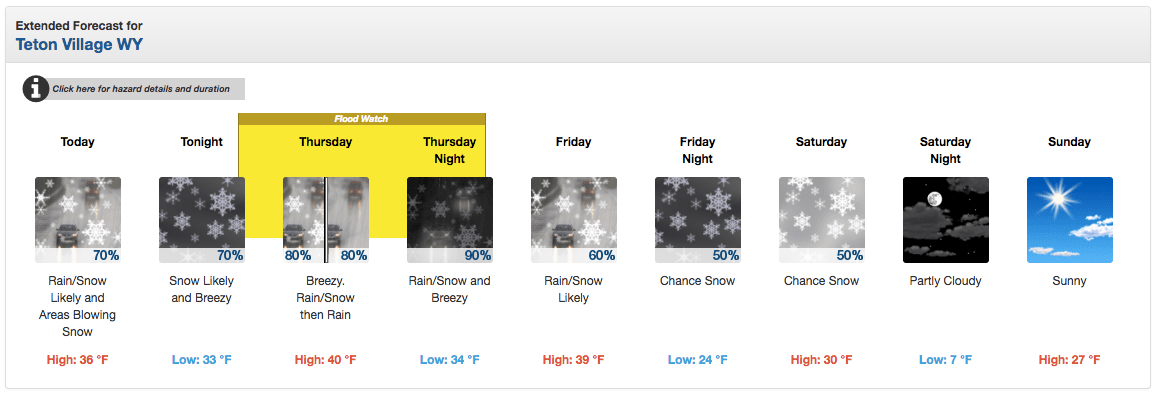Viewport: 1157px width, 394px height.
Task: Click the 'Breezy. Rain/Snow then Rain' description
Action: pyautogui.click(x=325, y=298)
